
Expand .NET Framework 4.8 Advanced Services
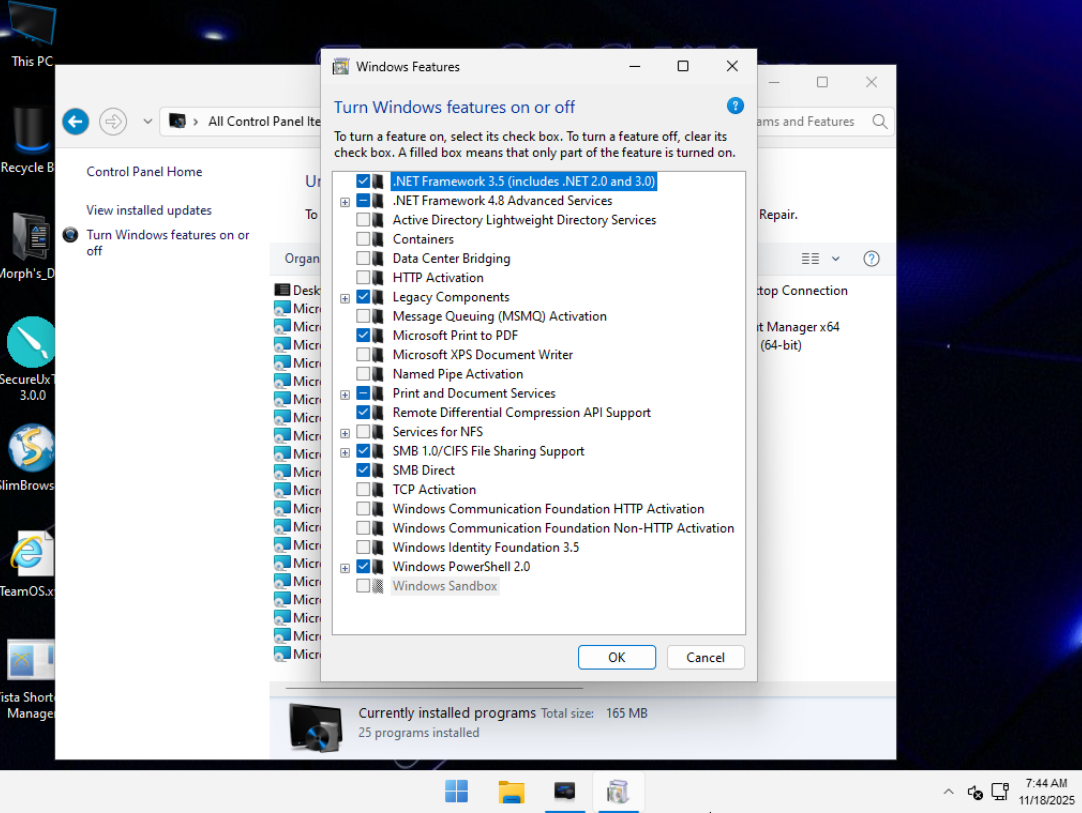point(345,201)
